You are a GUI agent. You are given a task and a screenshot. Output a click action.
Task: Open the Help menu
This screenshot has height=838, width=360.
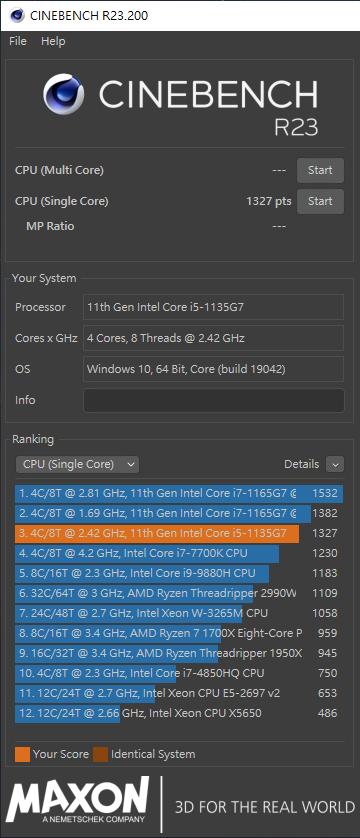pos(53,41)
